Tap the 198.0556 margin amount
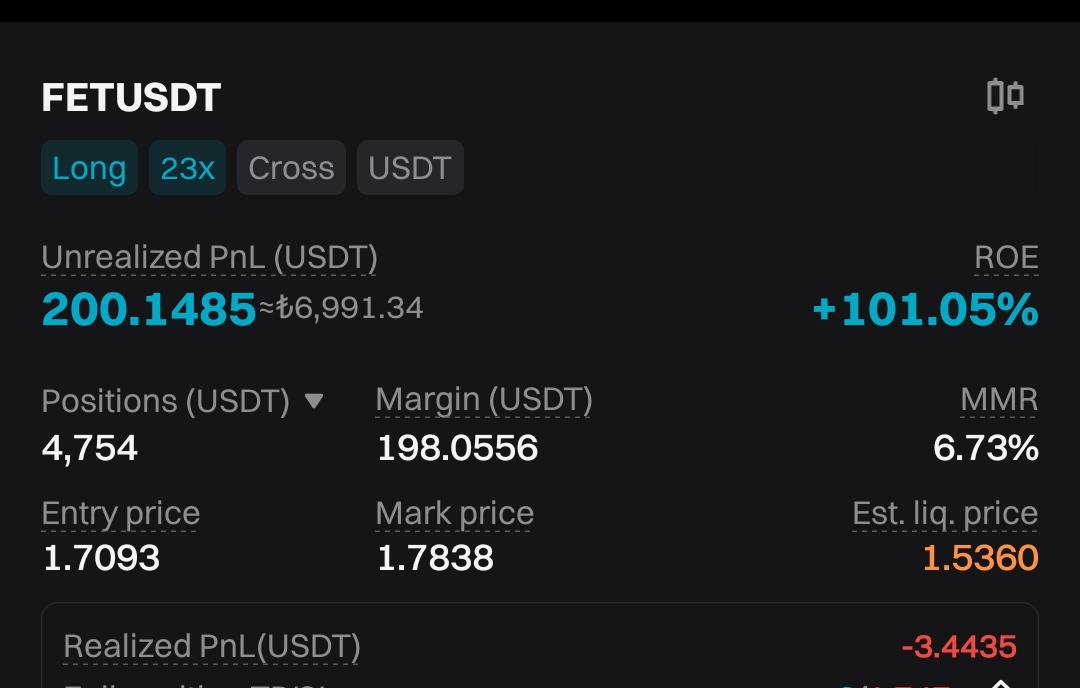 pyautogui.click(x=457, y=448)
